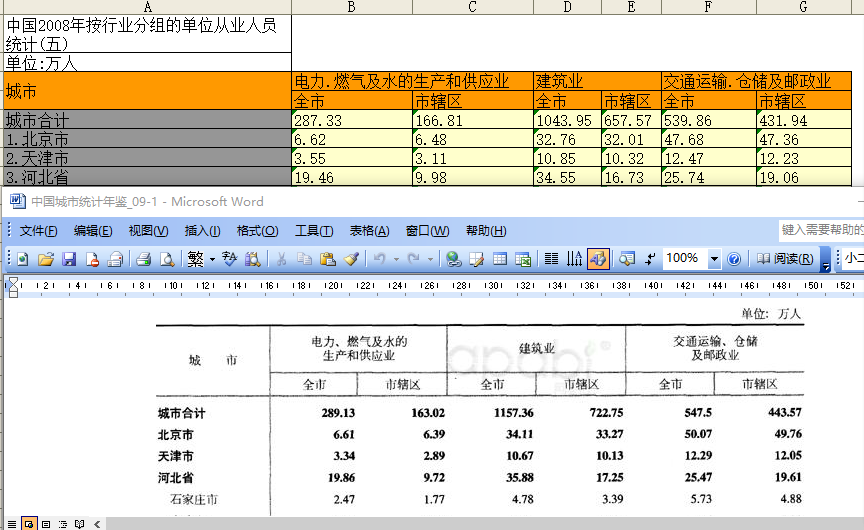Open the Document Map icon
The width and height of the screenshot is (864, 530).
coord(627,258)
